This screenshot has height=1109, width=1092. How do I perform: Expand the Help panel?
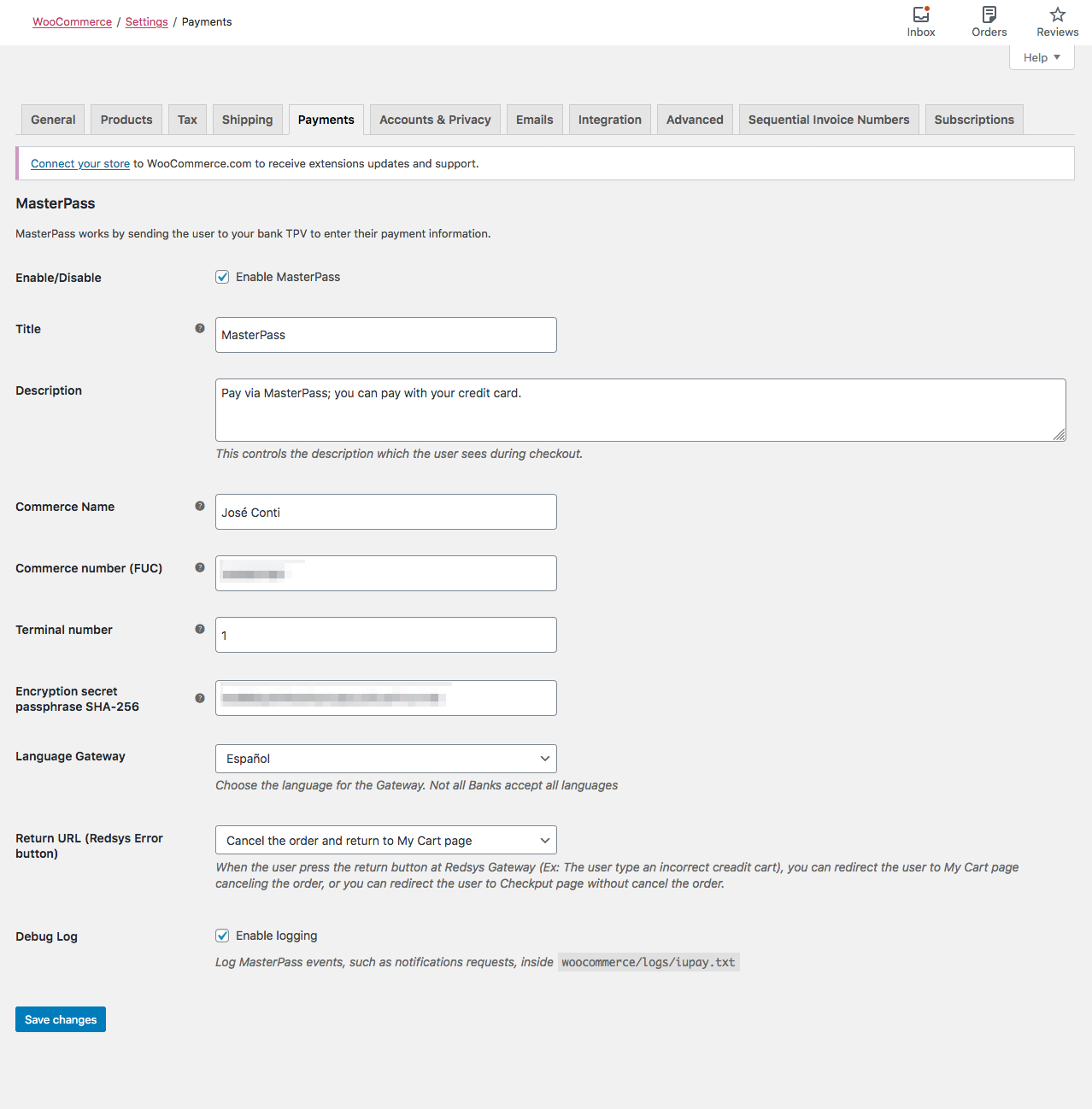click(1042, 57)
